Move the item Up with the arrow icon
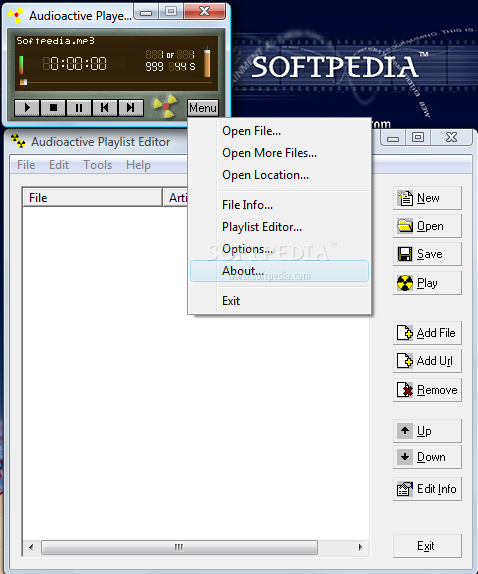 (427, 431)
